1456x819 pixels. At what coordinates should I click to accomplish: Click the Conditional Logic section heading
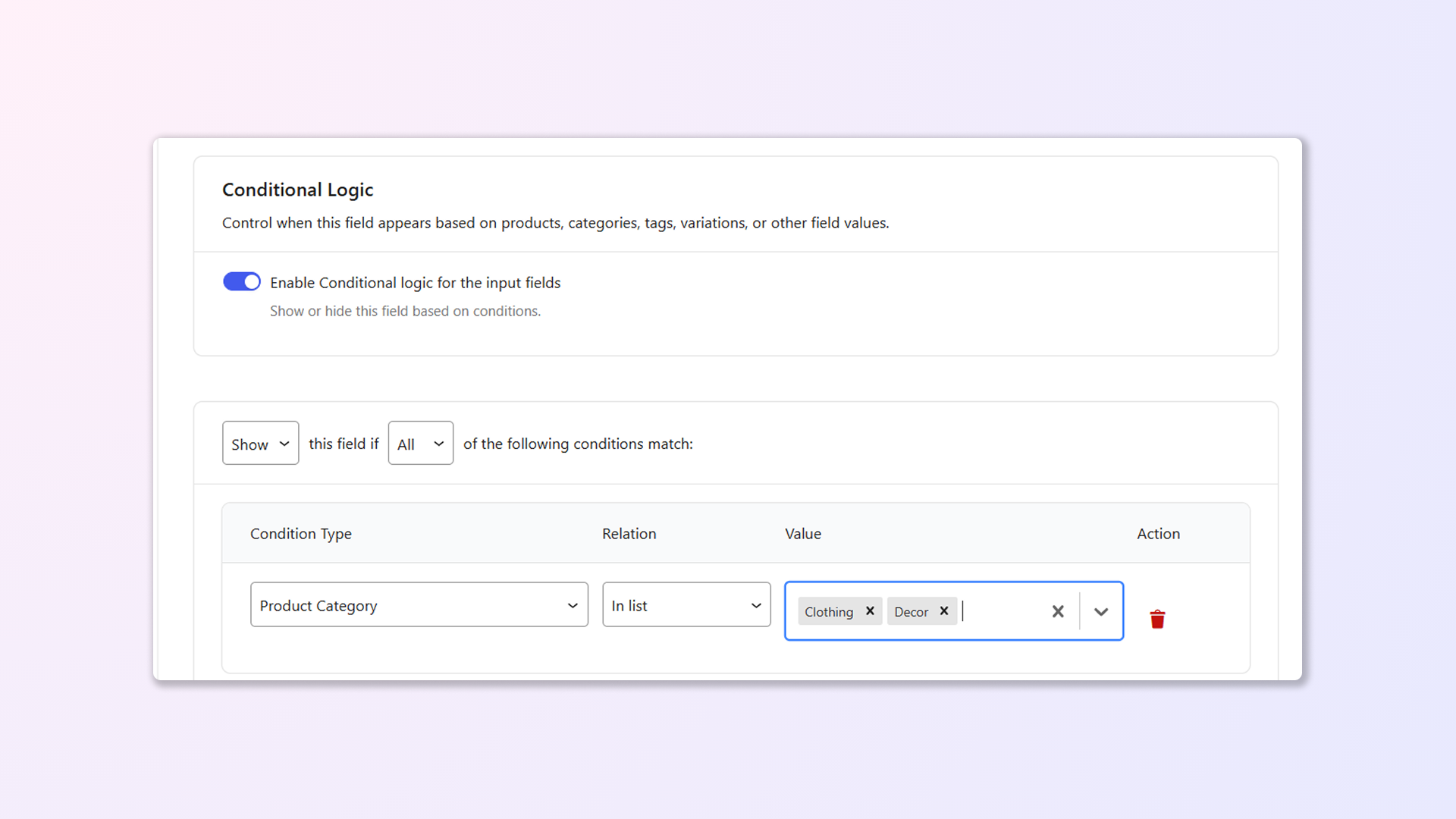tap(297, 190)
